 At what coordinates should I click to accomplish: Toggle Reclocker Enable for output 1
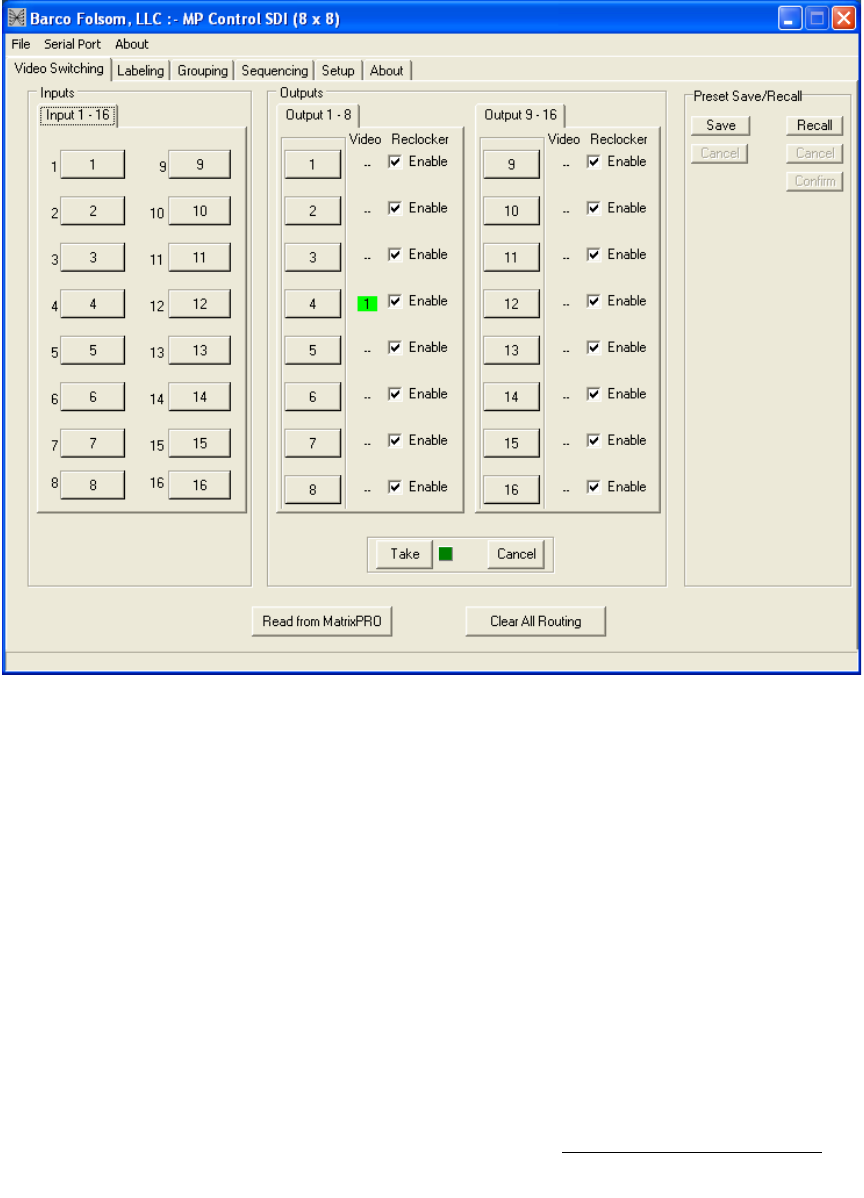click(x=395, y=161)
